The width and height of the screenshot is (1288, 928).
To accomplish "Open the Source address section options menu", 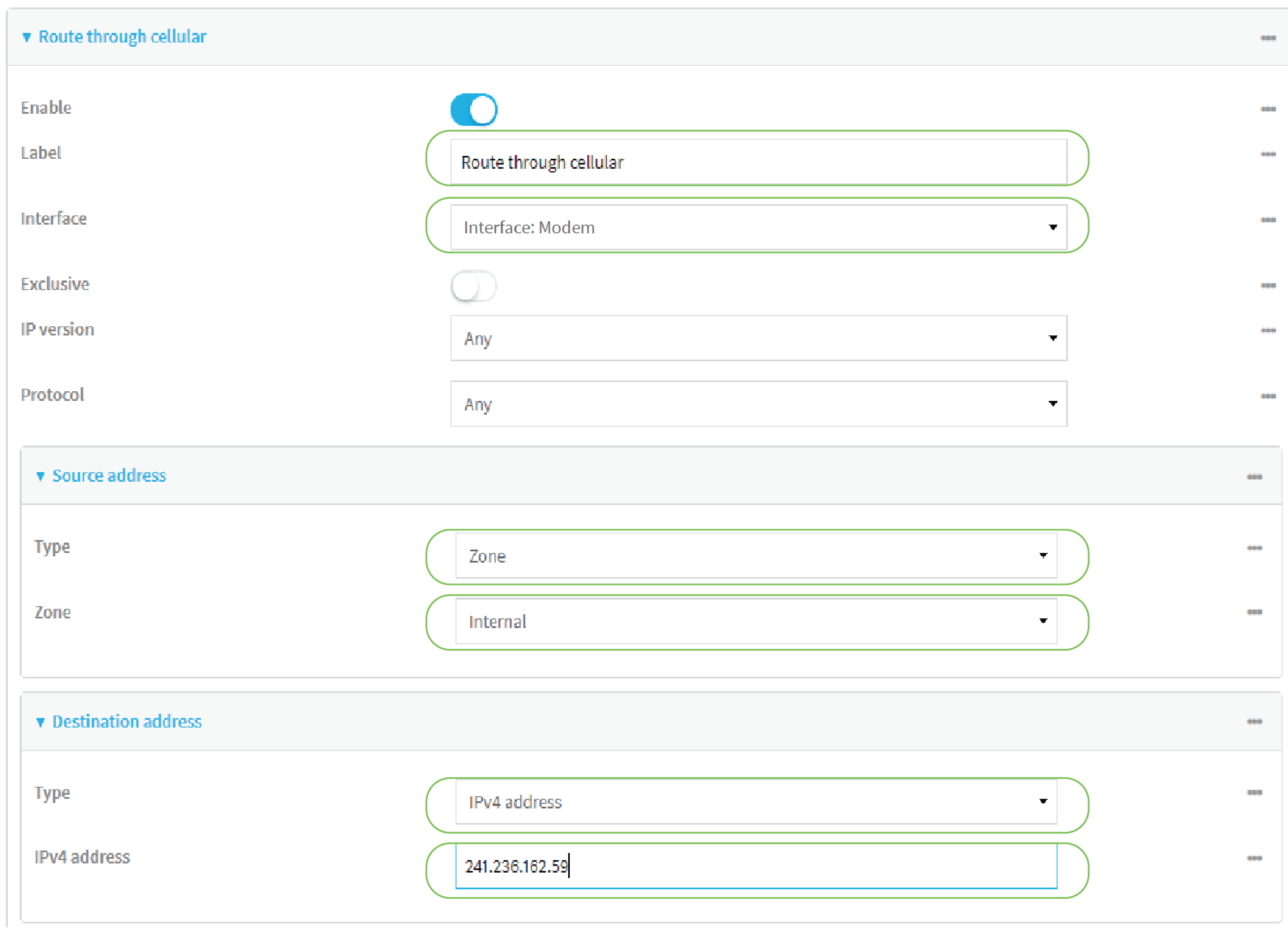I will tap(1255, 477).
